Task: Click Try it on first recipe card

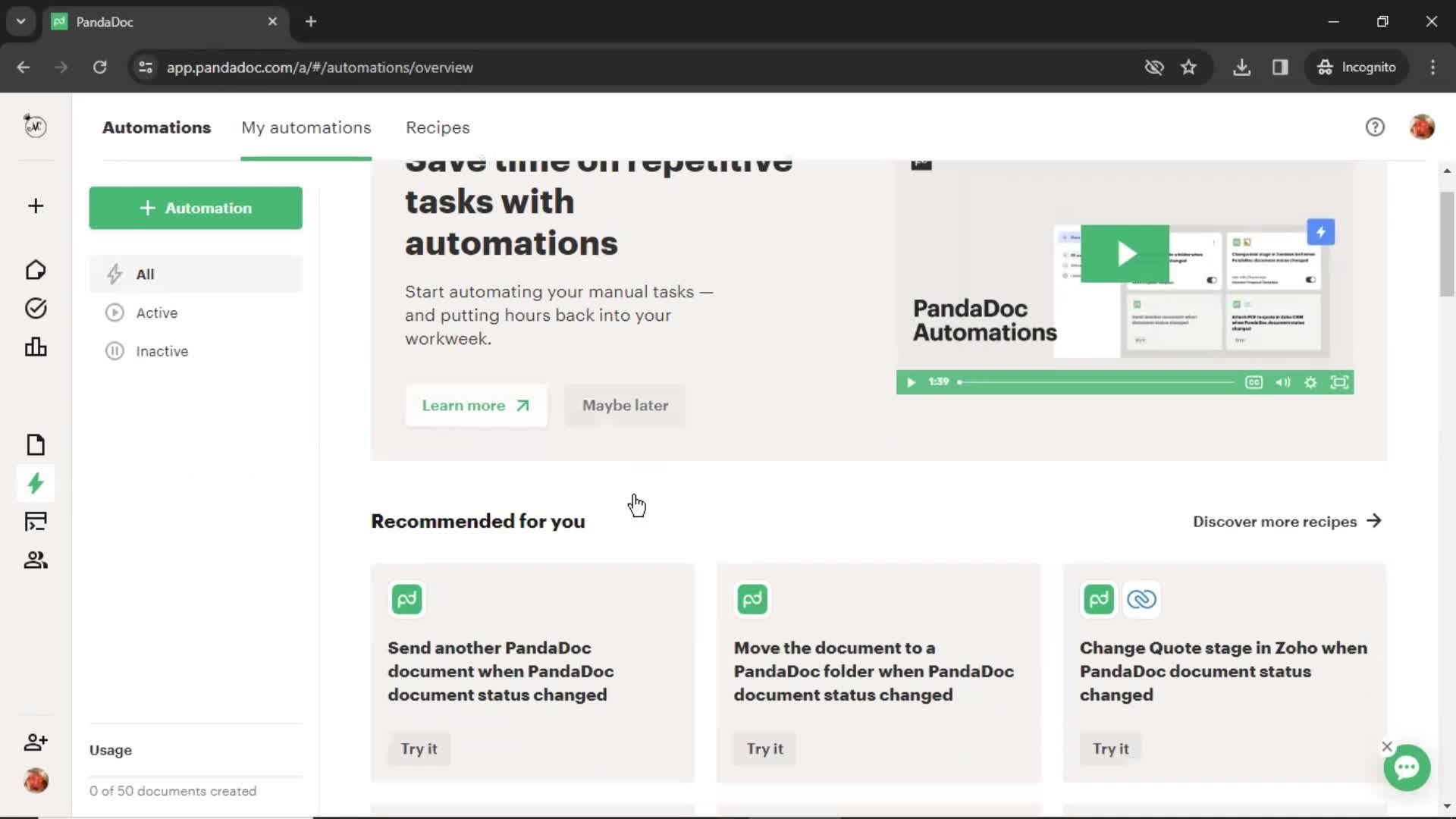Action: pyautogui.click(x=418, y=748)
